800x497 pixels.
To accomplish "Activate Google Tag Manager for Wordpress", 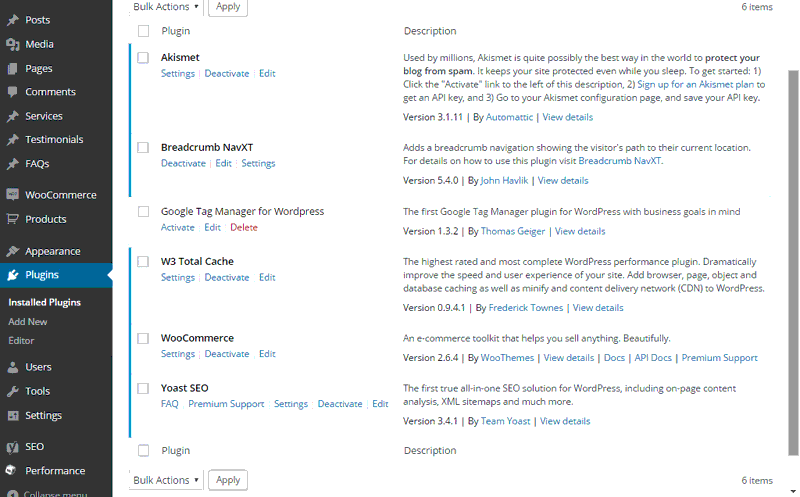I will (178, 228).
